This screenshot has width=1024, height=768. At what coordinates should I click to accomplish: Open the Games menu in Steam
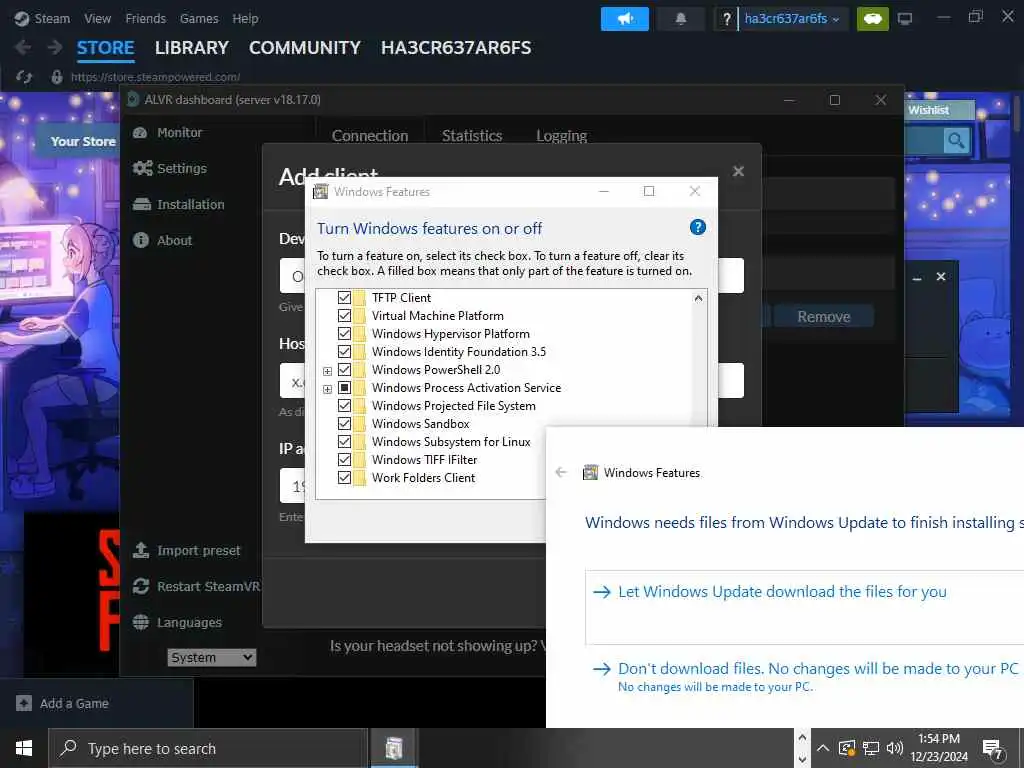(x=199, y=19)
